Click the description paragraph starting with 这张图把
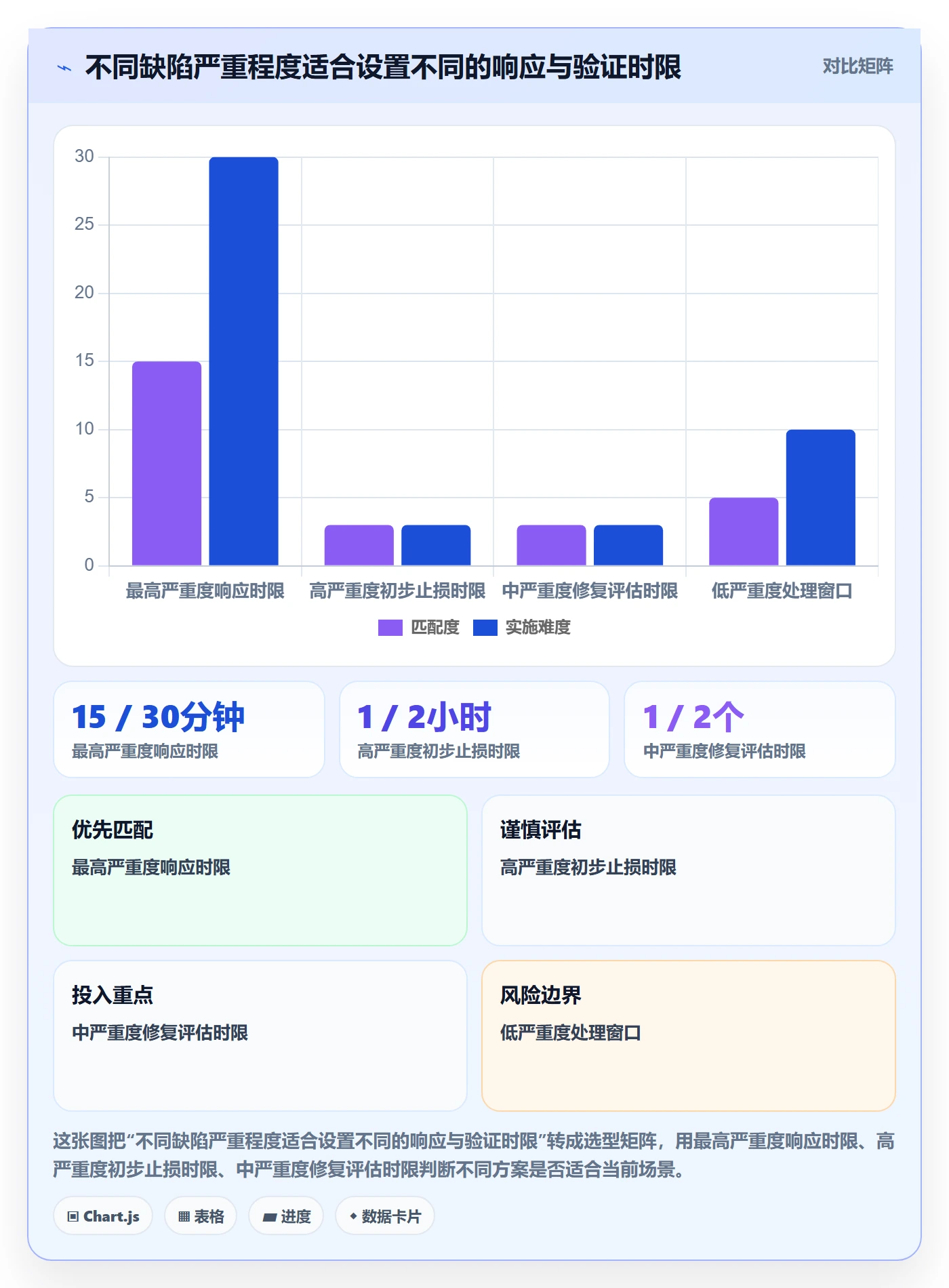The image size is (949, 1288). click(474, 1155)
